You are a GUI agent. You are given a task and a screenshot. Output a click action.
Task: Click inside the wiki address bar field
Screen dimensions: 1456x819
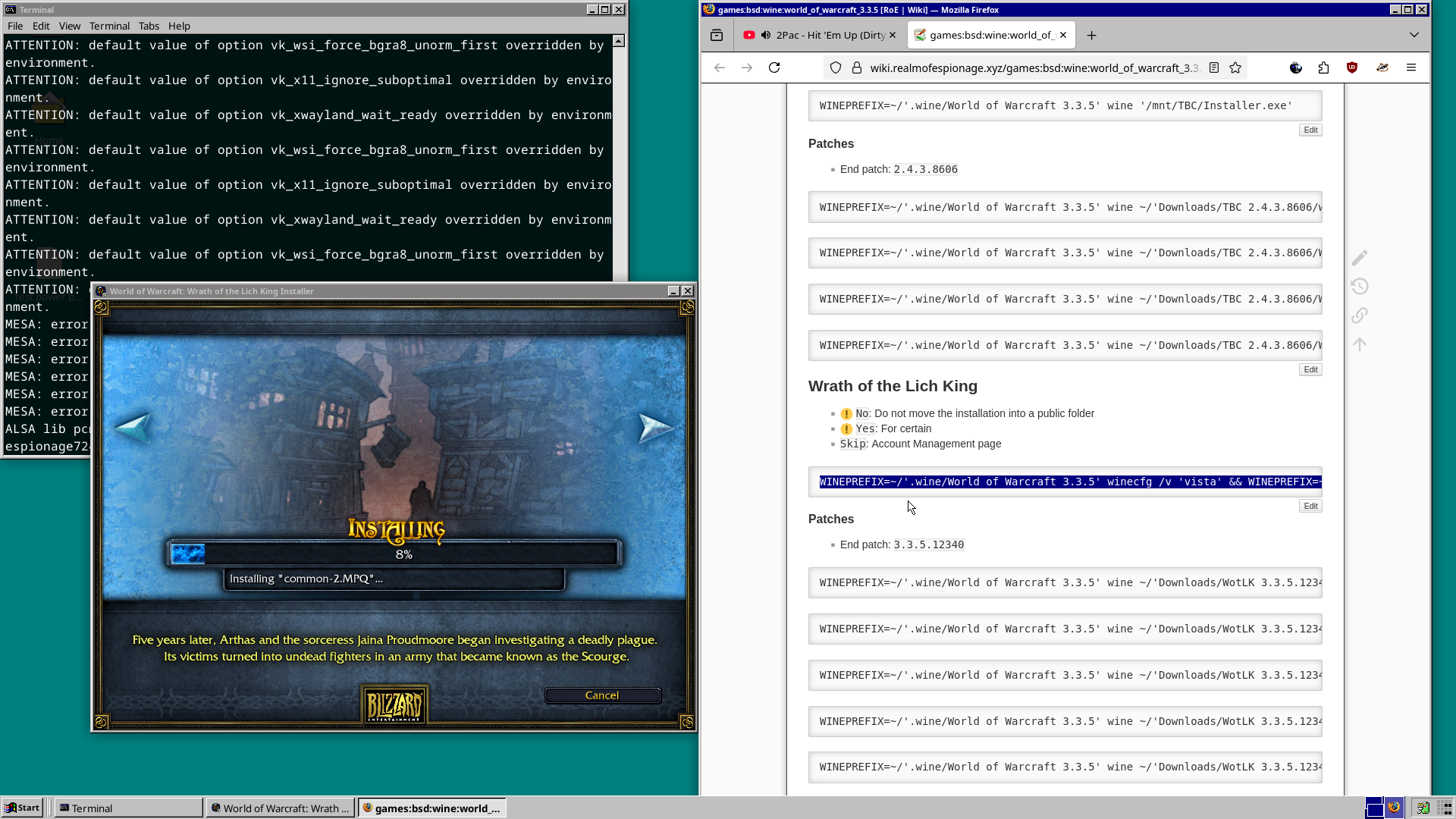point(1024,67)
